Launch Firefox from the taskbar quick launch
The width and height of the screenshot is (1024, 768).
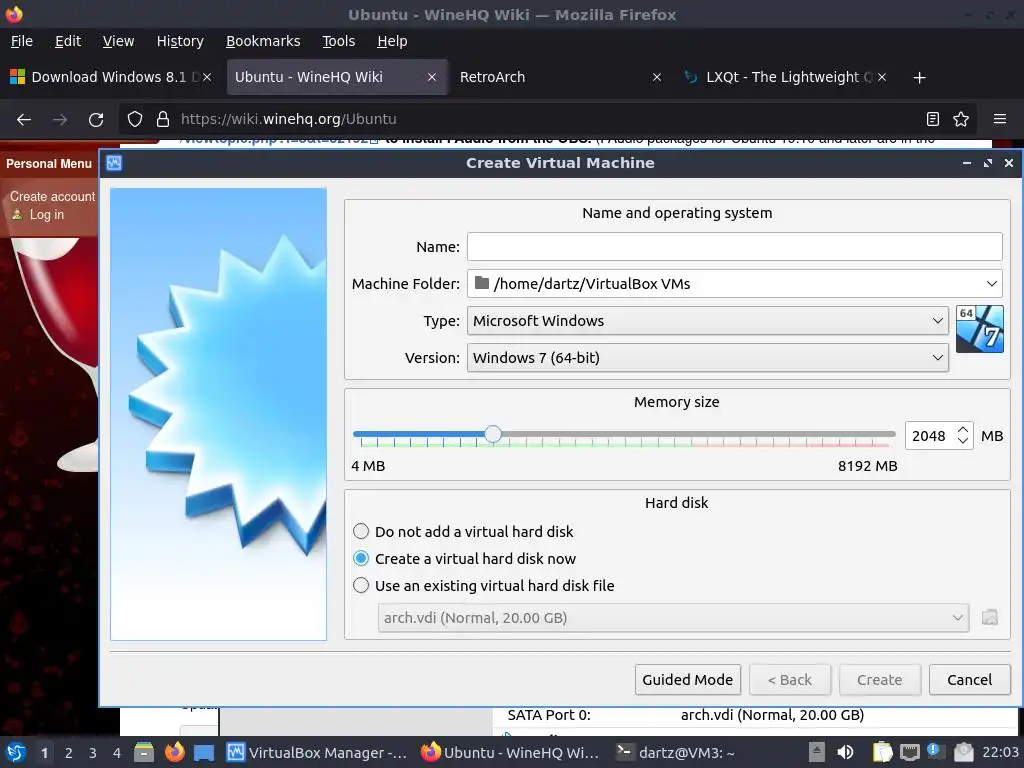174,752
